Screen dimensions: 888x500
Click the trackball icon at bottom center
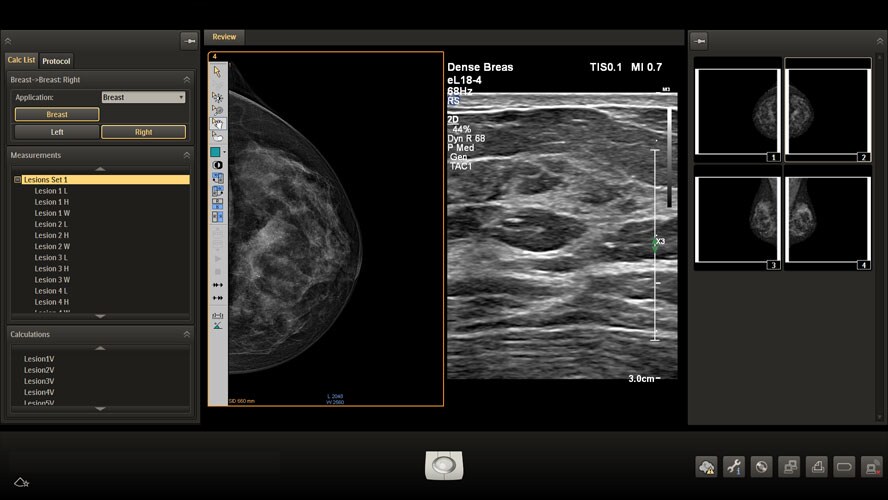click(444, 465)
